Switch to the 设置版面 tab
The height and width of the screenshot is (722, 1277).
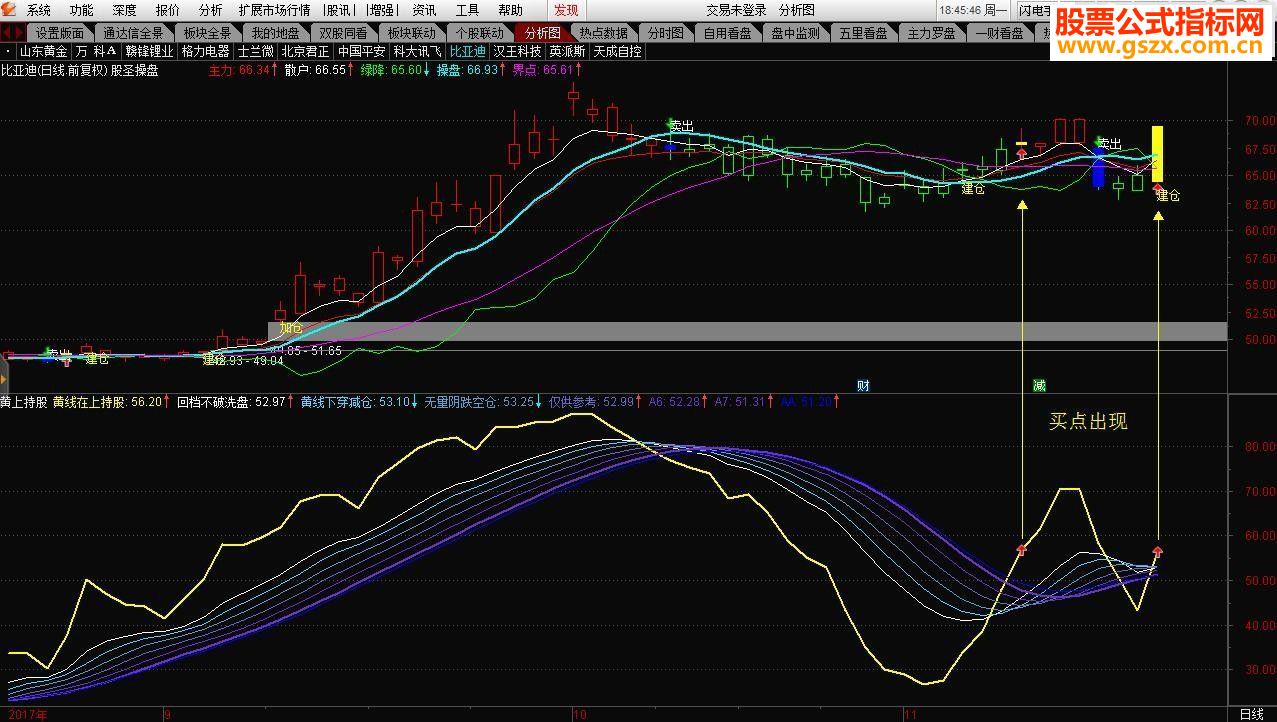tap(60, 33)
